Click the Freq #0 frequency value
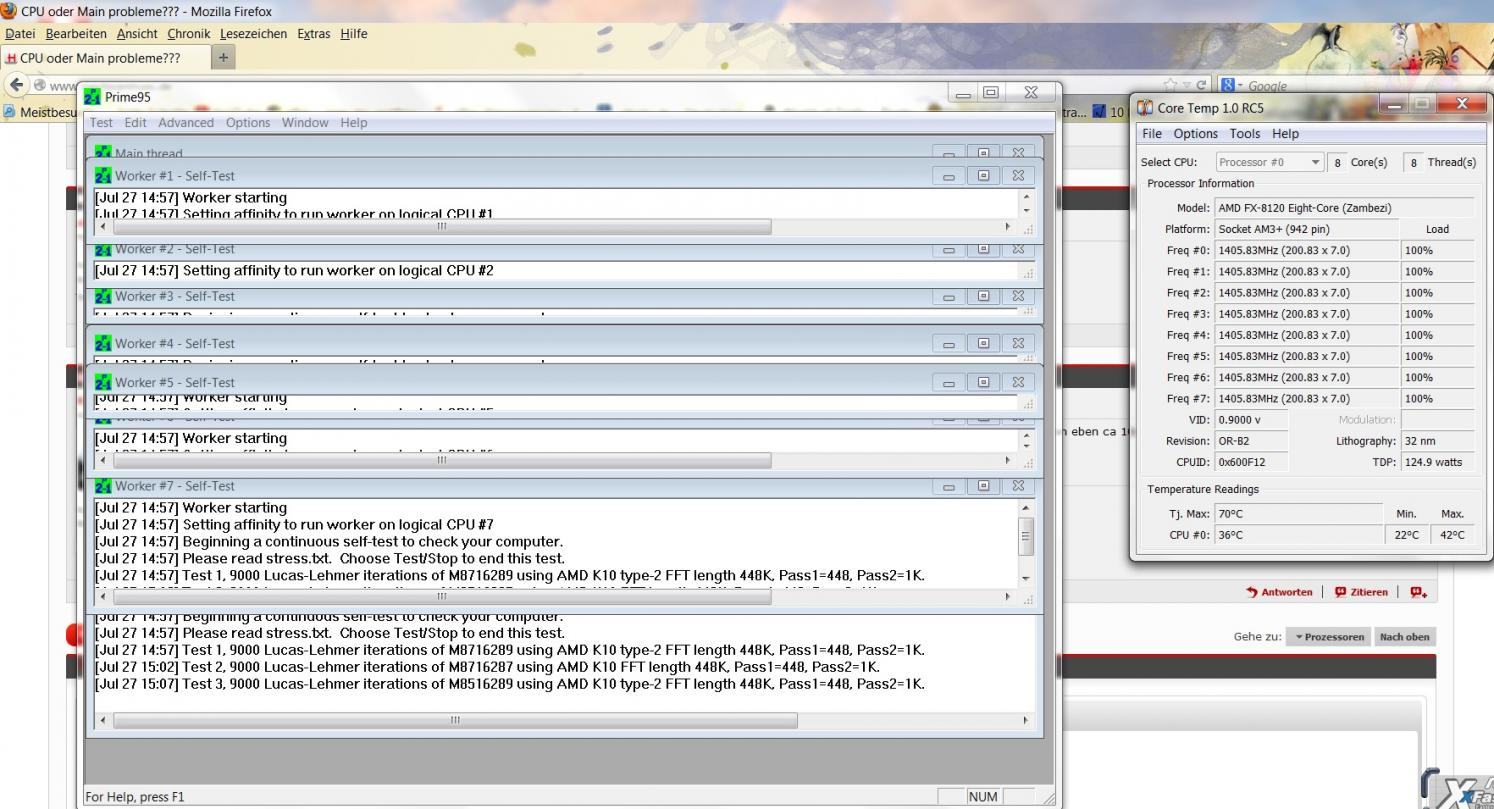The height and width of the screenshot is (809, 1494). [1284, 250]
